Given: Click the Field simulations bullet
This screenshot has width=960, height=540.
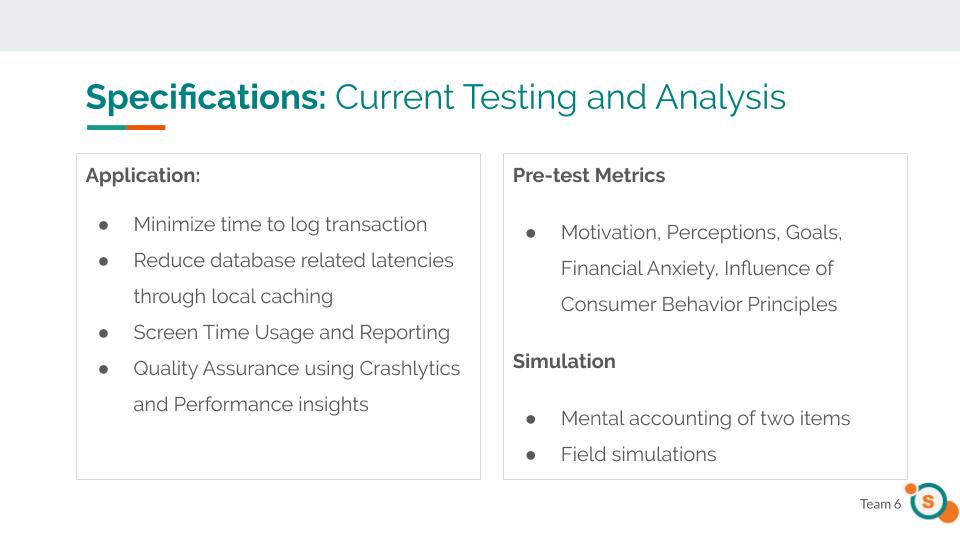Looking at the screenshot, I should coord(639,454).
